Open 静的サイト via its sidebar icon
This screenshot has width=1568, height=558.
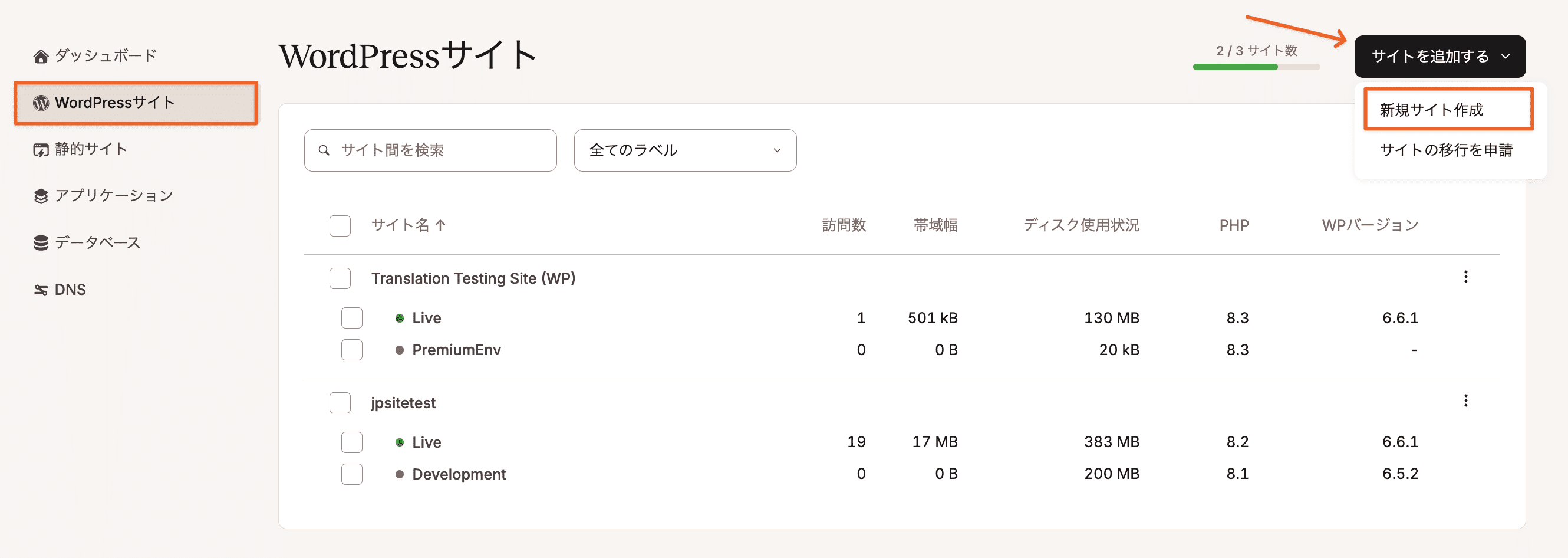point(40,149)
